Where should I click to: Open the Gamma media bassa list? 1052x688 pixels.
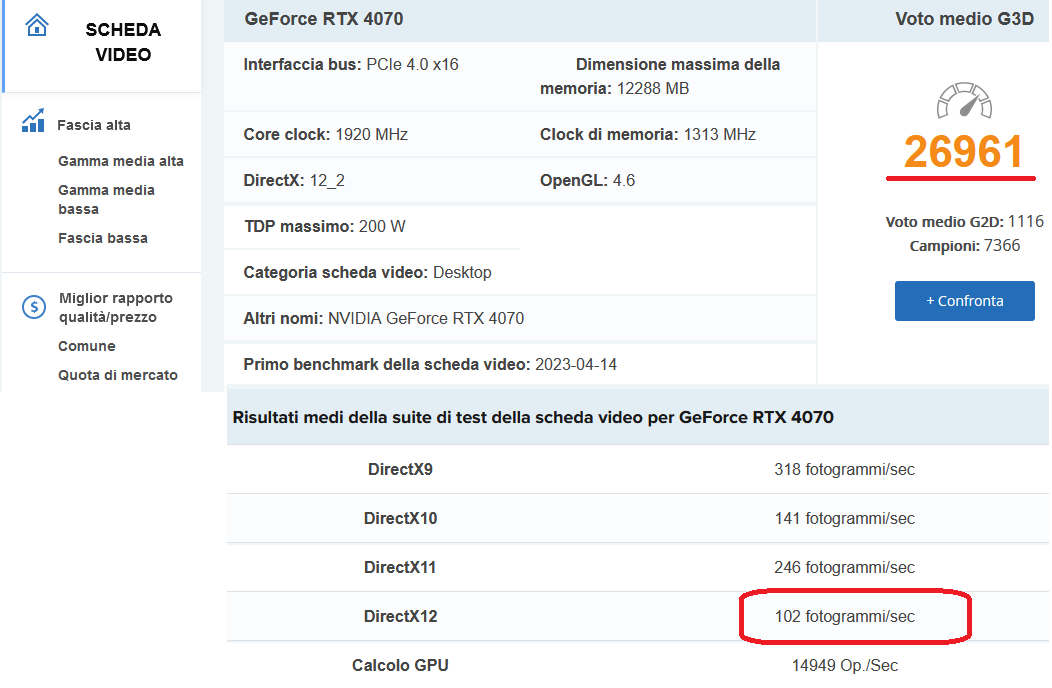(106, 199)
